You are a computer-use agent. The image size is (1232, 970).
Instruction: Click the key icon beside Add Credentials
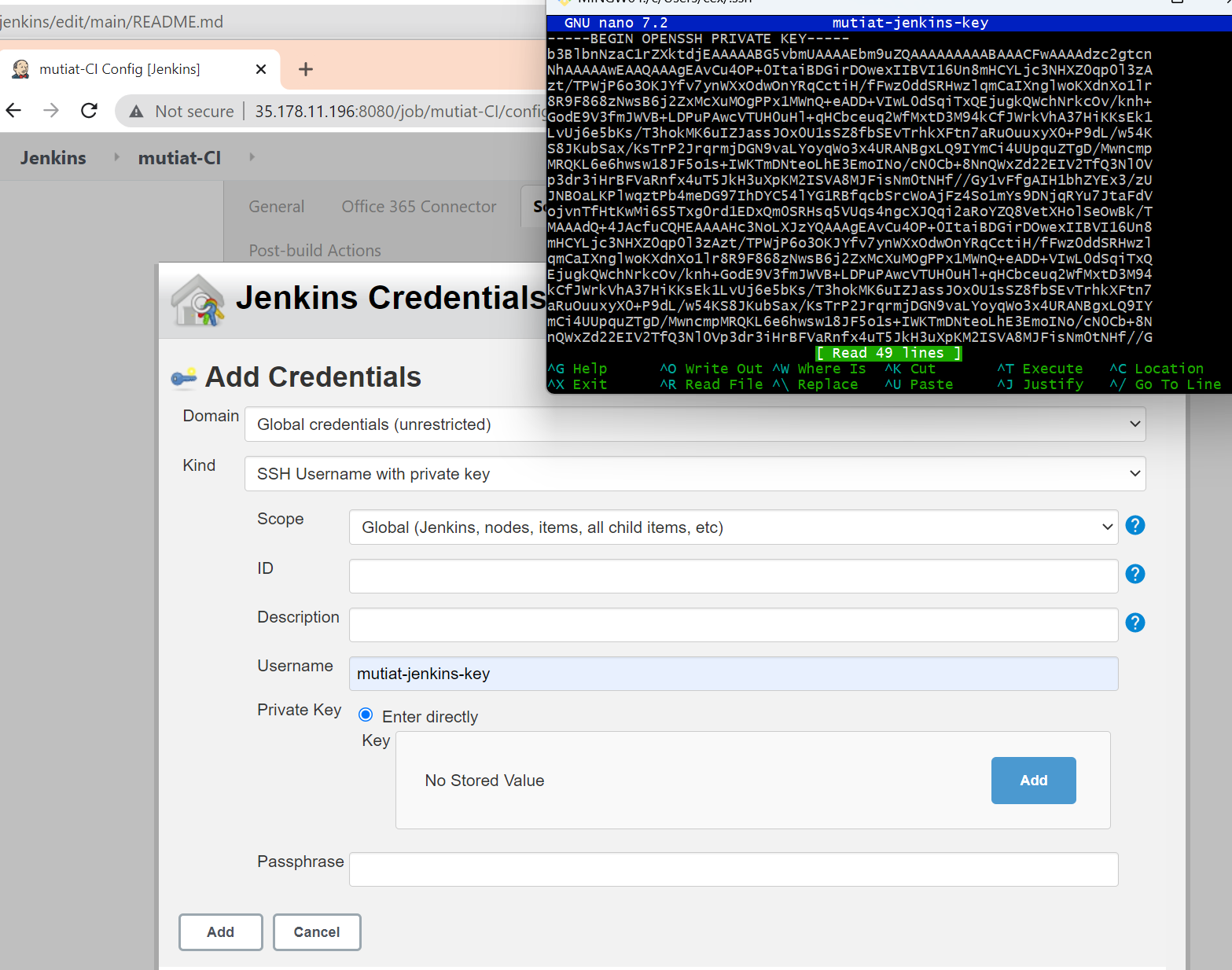point(183,377)
